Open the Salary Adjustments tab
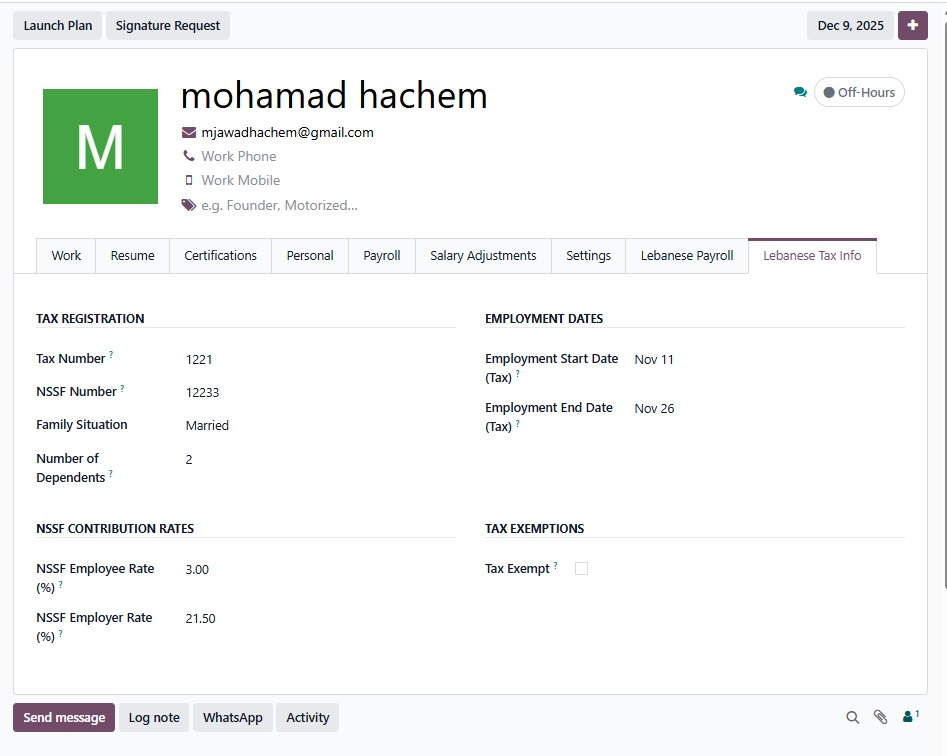The width and height of the screenshot is (947, 756). (483, 256)
